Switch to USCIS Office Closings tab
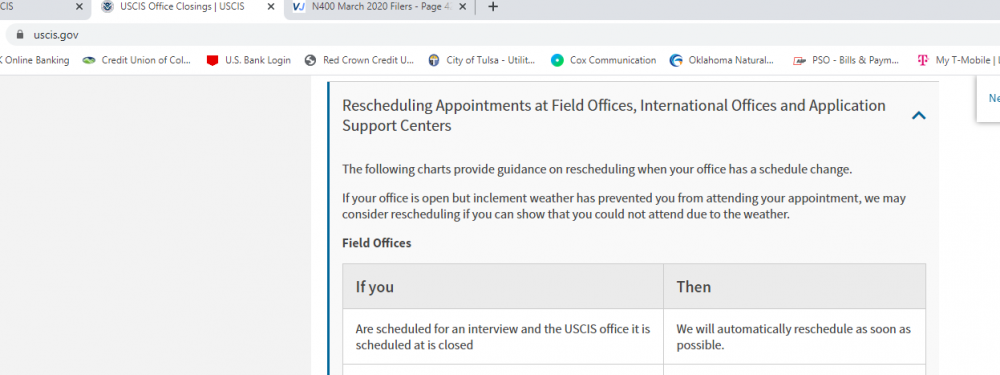Viewport: 1000px width, 375px height. (182, 7)
